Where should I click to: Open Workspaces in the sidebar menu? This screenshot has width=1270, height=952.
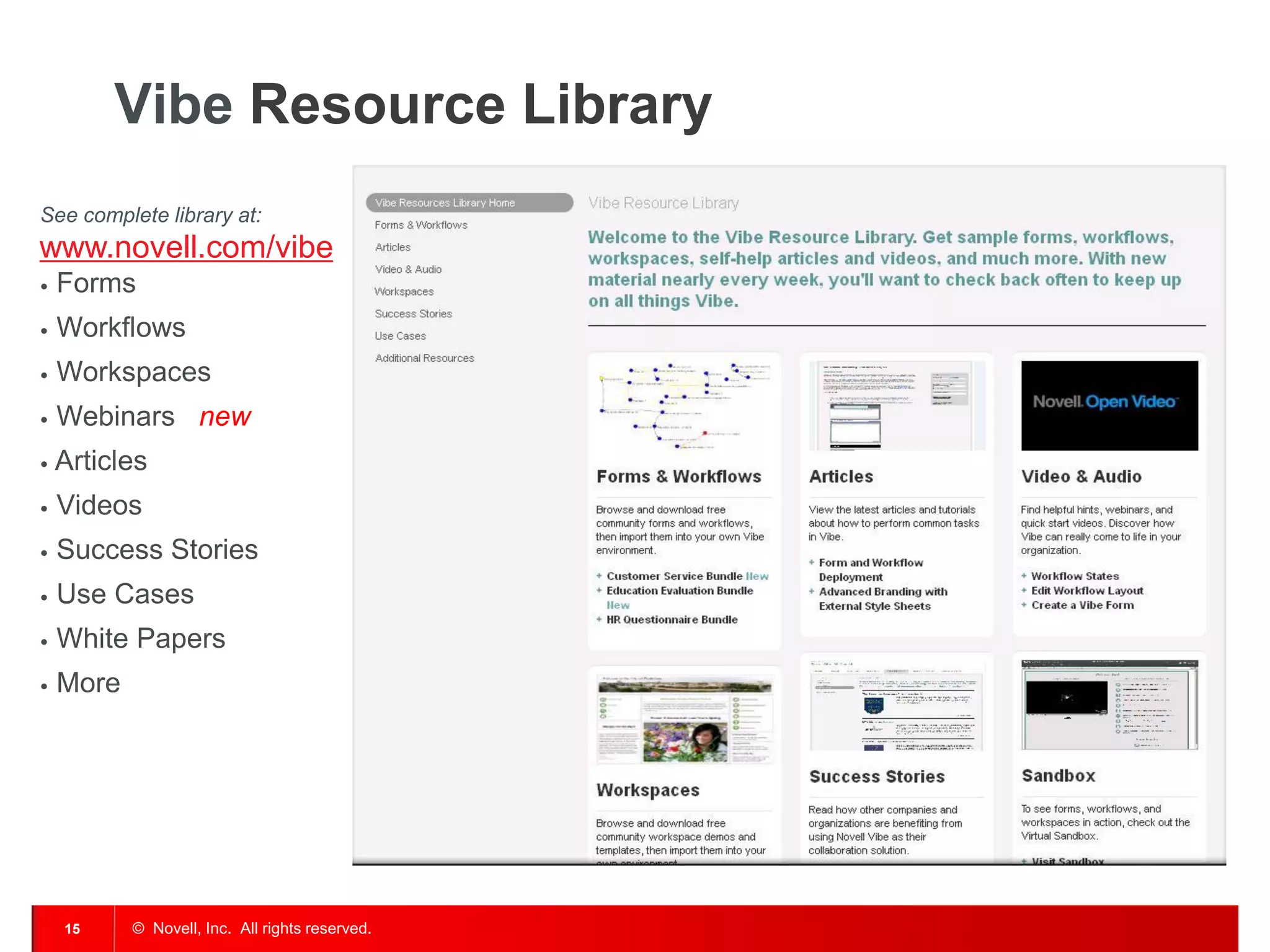pyautogui.click(x=404, y=292)
